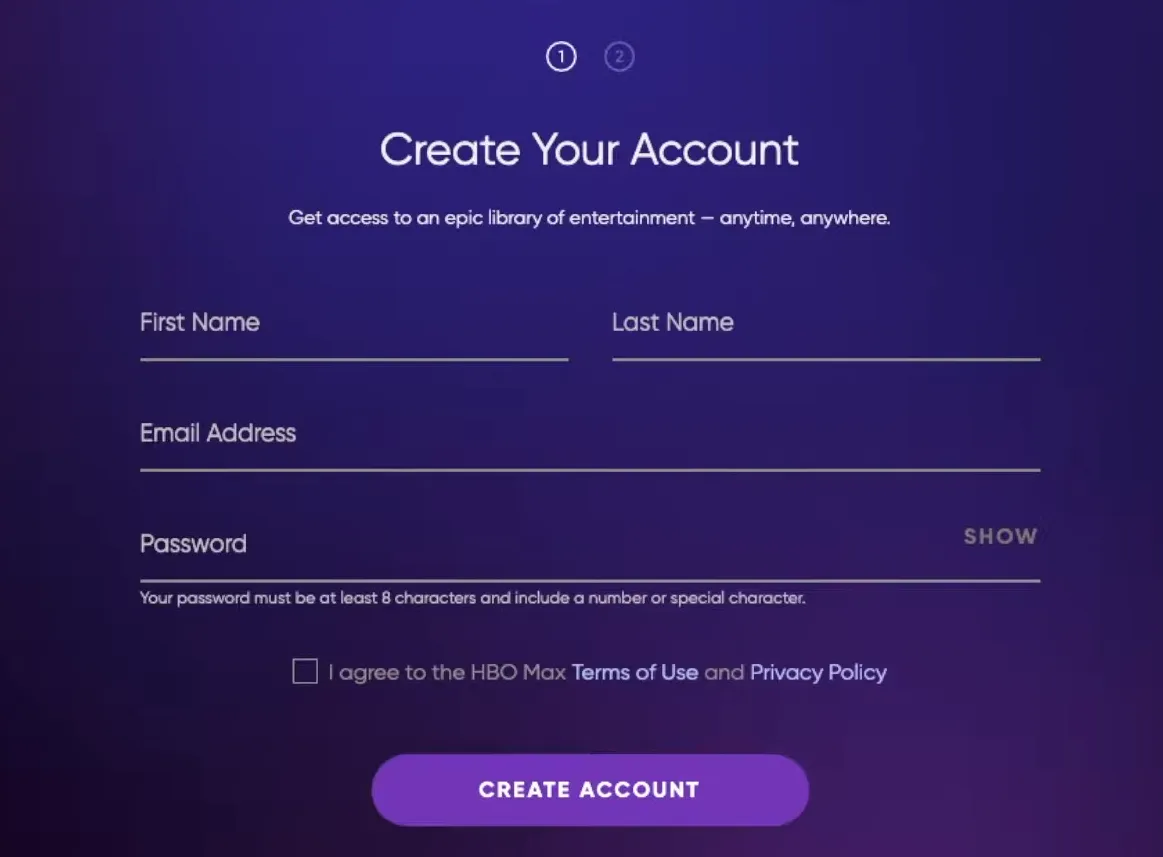Toggle SHOW to reveal the password
Image resolution: width=1163 pixels, height=857 pixels.
[x=1000, y=537]
